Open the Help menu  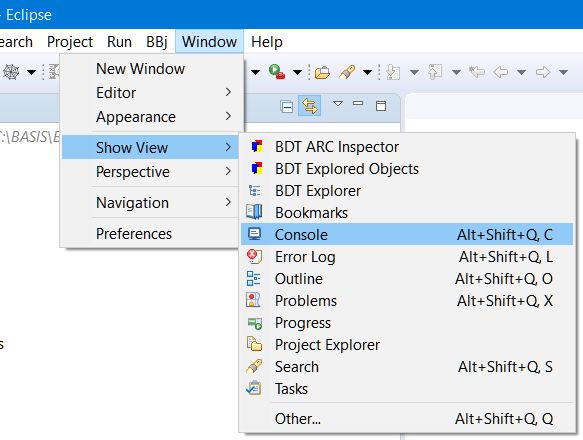click(x=267, y=42)
